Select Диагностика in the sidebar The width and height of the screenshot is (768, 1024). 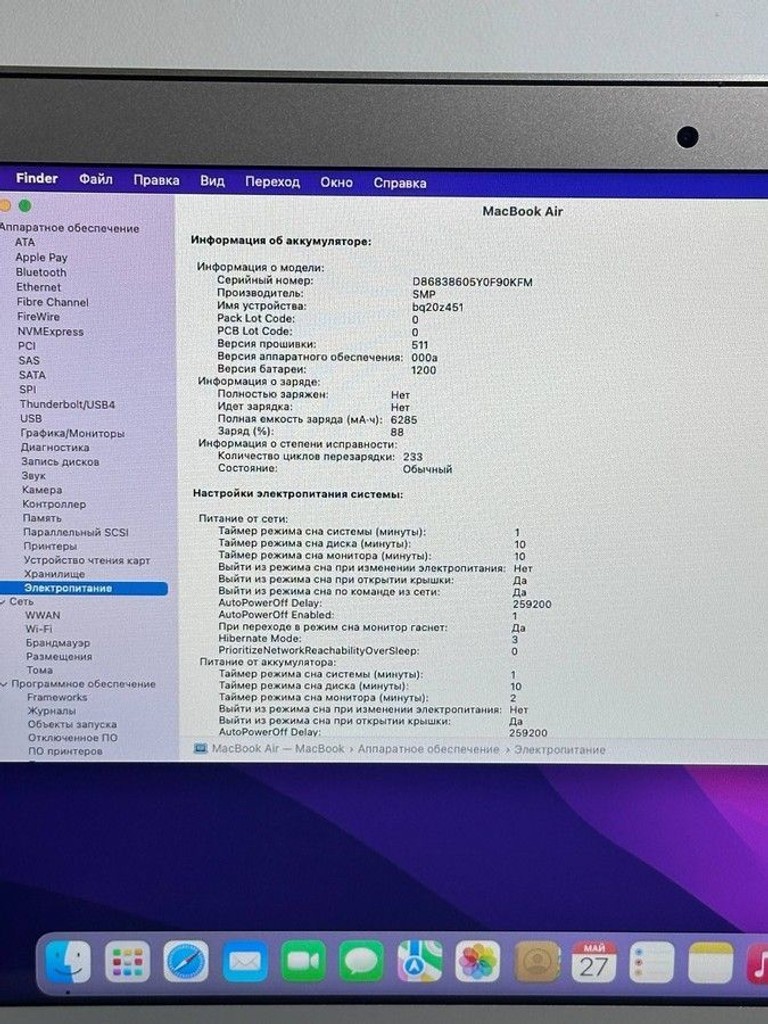55,447
